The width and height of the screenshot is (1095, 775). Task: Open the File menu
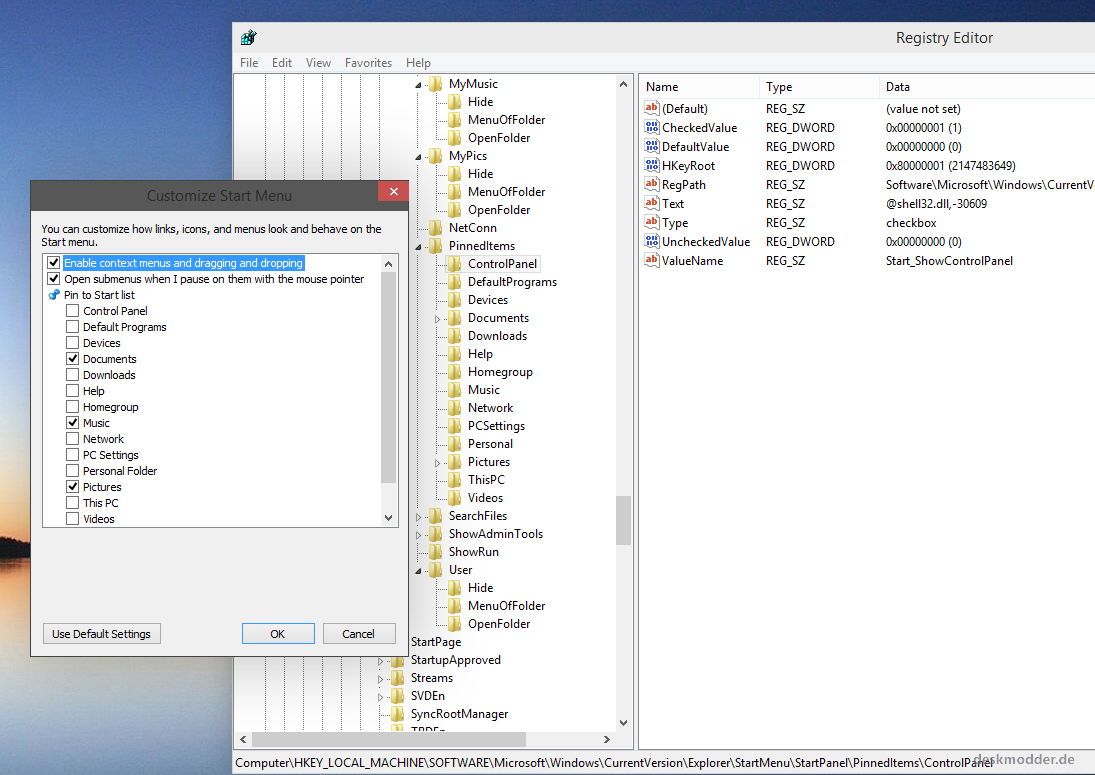point(249,63)
